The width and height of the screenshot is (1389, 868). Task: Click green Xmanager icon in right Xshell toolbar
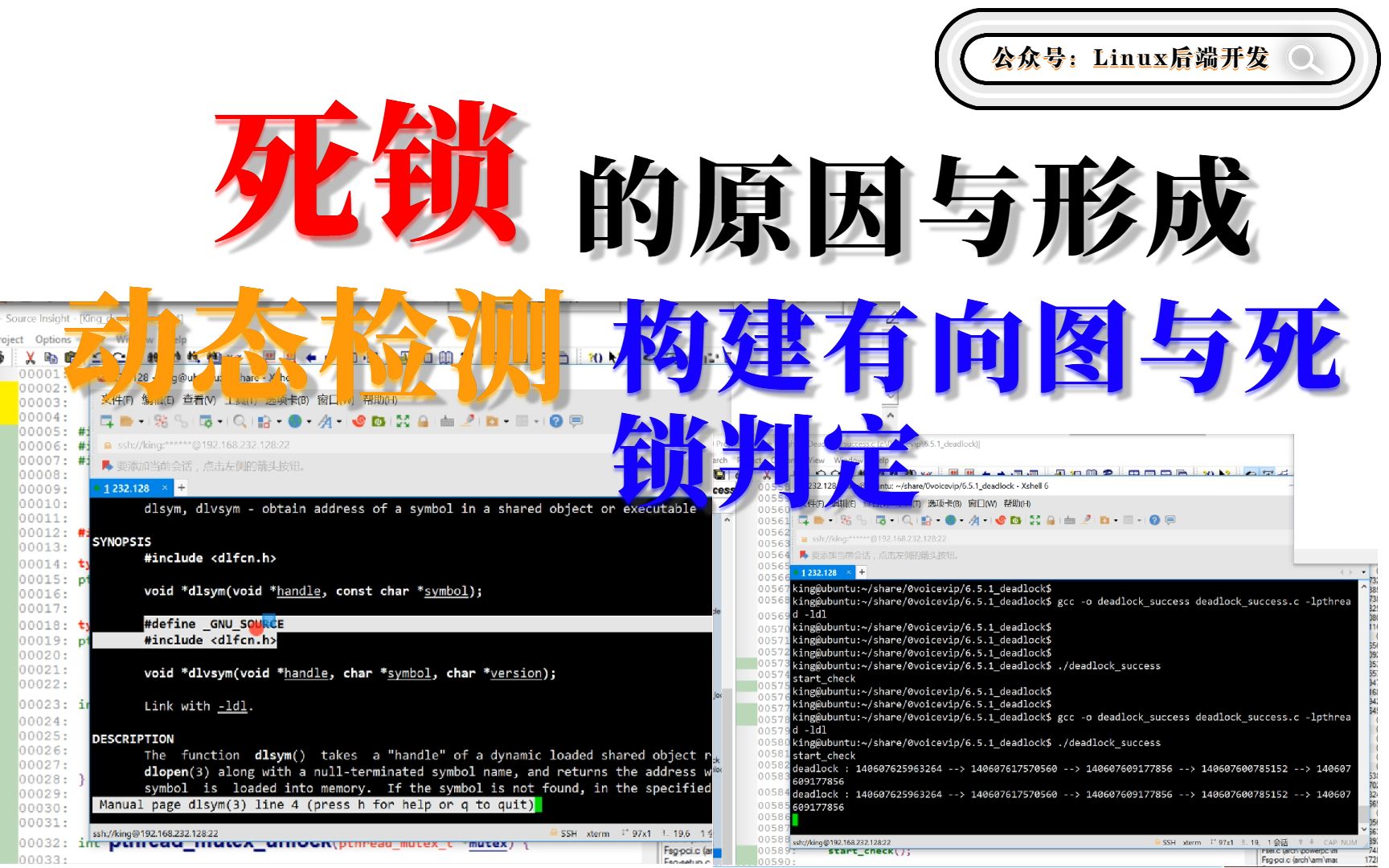point(1015,520)
